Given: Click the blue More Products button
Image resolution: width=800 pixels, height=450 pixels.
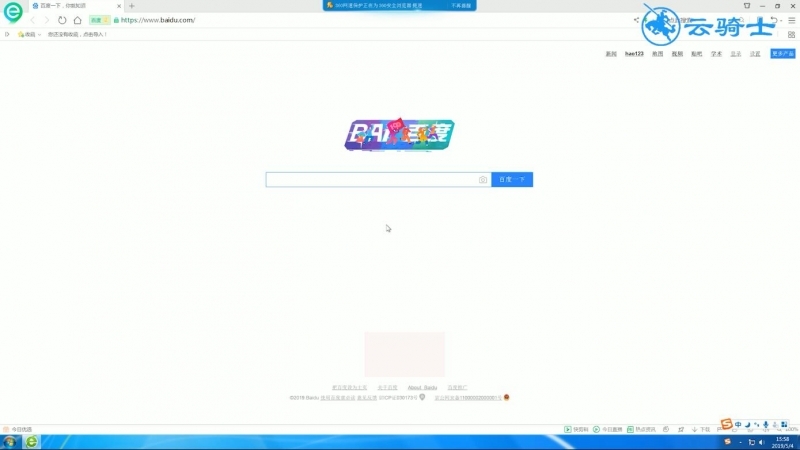Looking at the screenshot, I should pos(783,54).
